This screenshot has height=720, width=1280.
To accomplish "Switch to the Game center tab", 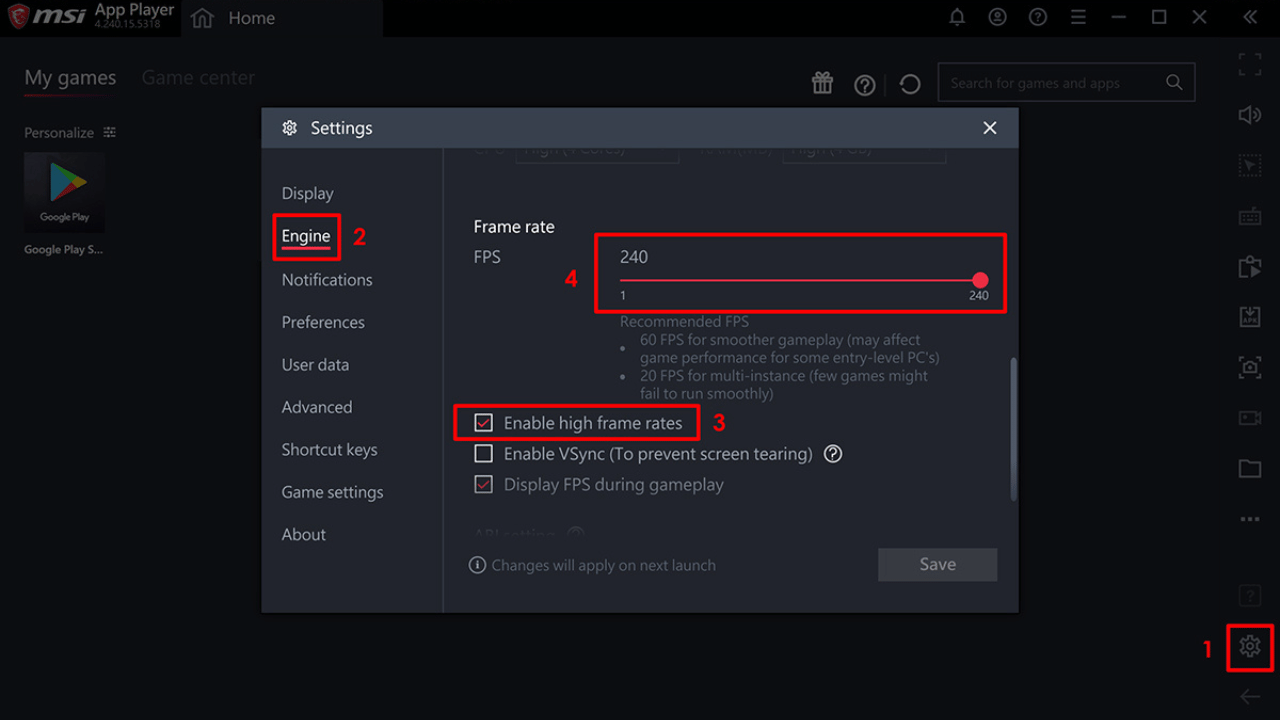I will (x=197, y=77).
